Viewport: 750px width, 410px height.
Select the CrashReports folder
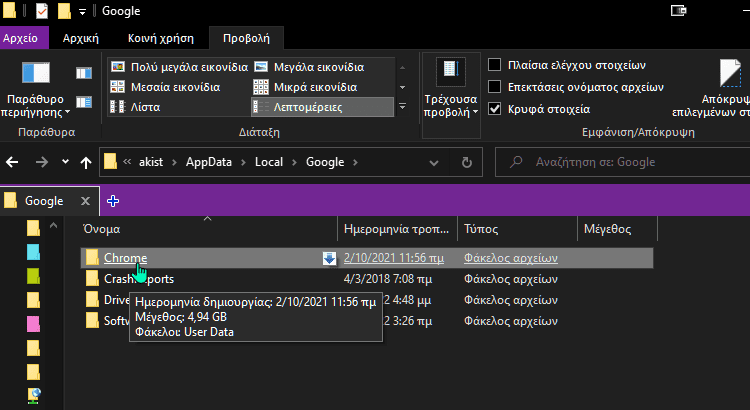click(x=139, y=279)
